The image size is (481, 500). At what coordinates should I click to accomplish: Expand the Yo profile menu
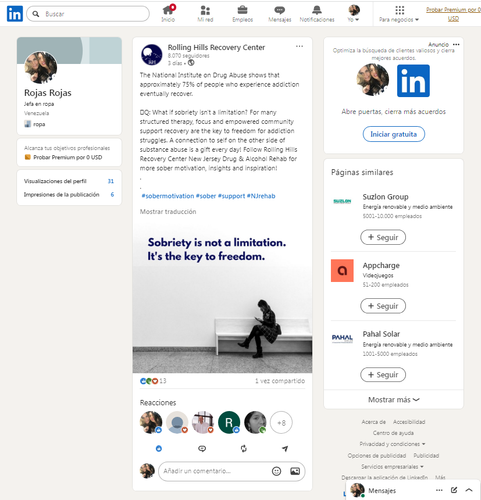click(354, 14)
